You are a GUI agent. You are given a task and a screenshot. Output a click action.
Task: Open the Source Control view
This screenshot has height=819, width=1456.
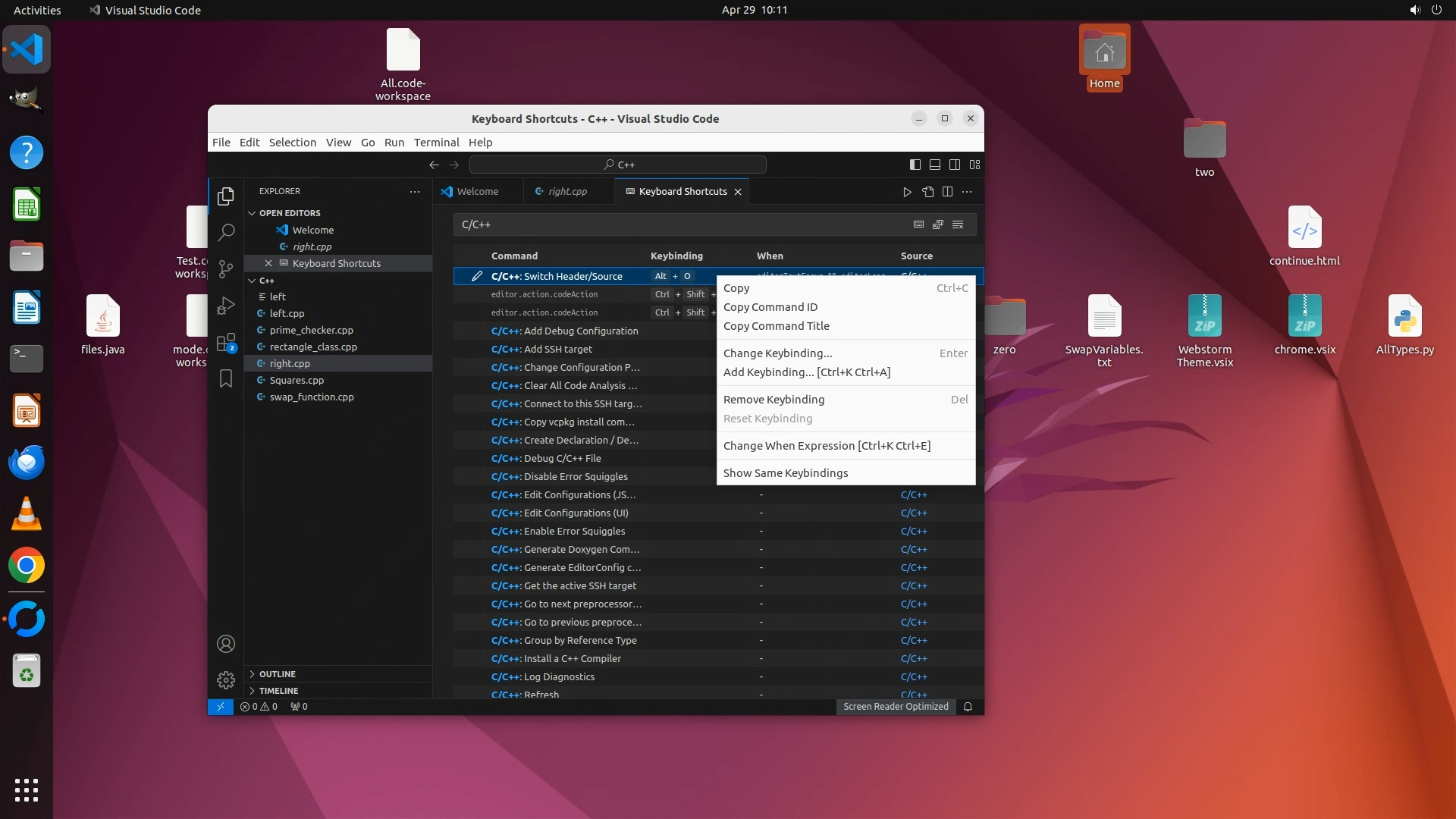point(226,268)
